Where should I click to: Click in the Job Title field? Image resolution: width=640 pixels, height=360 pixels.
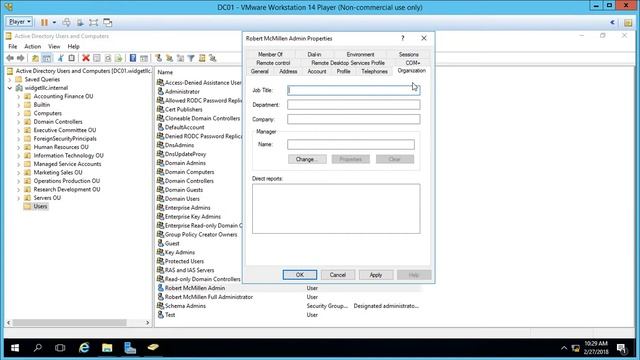tap(353, 90)
